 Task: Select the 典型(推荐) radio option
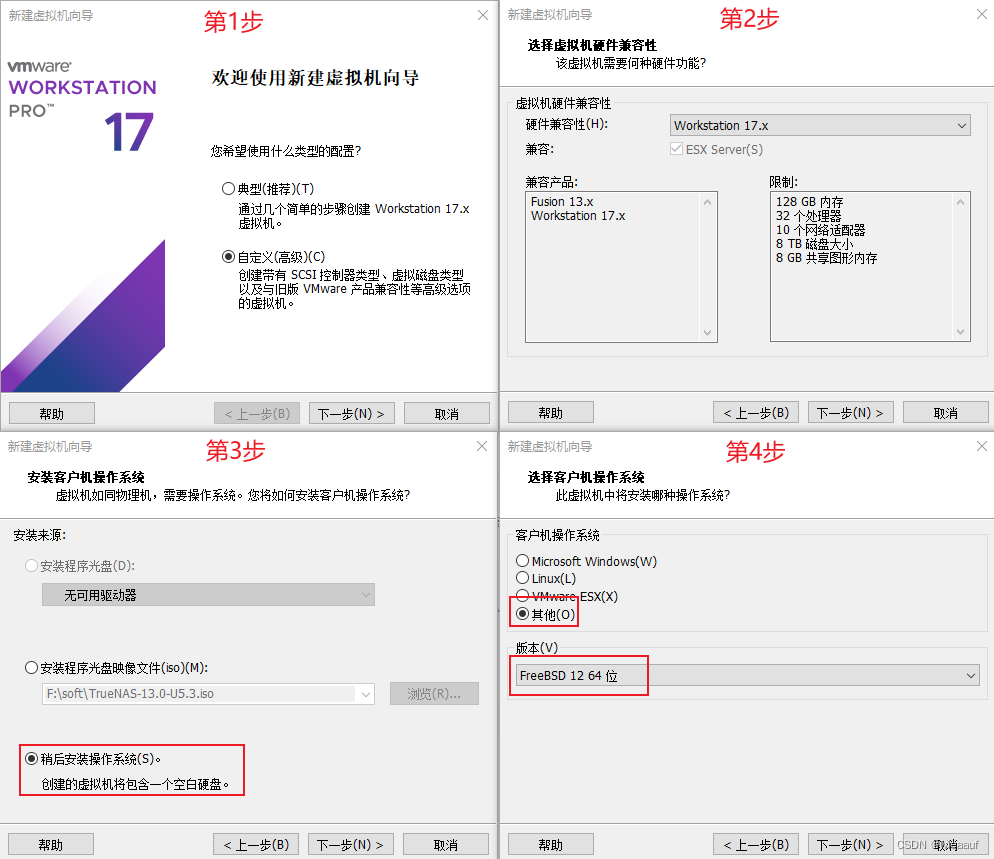(x=228, y=189)
